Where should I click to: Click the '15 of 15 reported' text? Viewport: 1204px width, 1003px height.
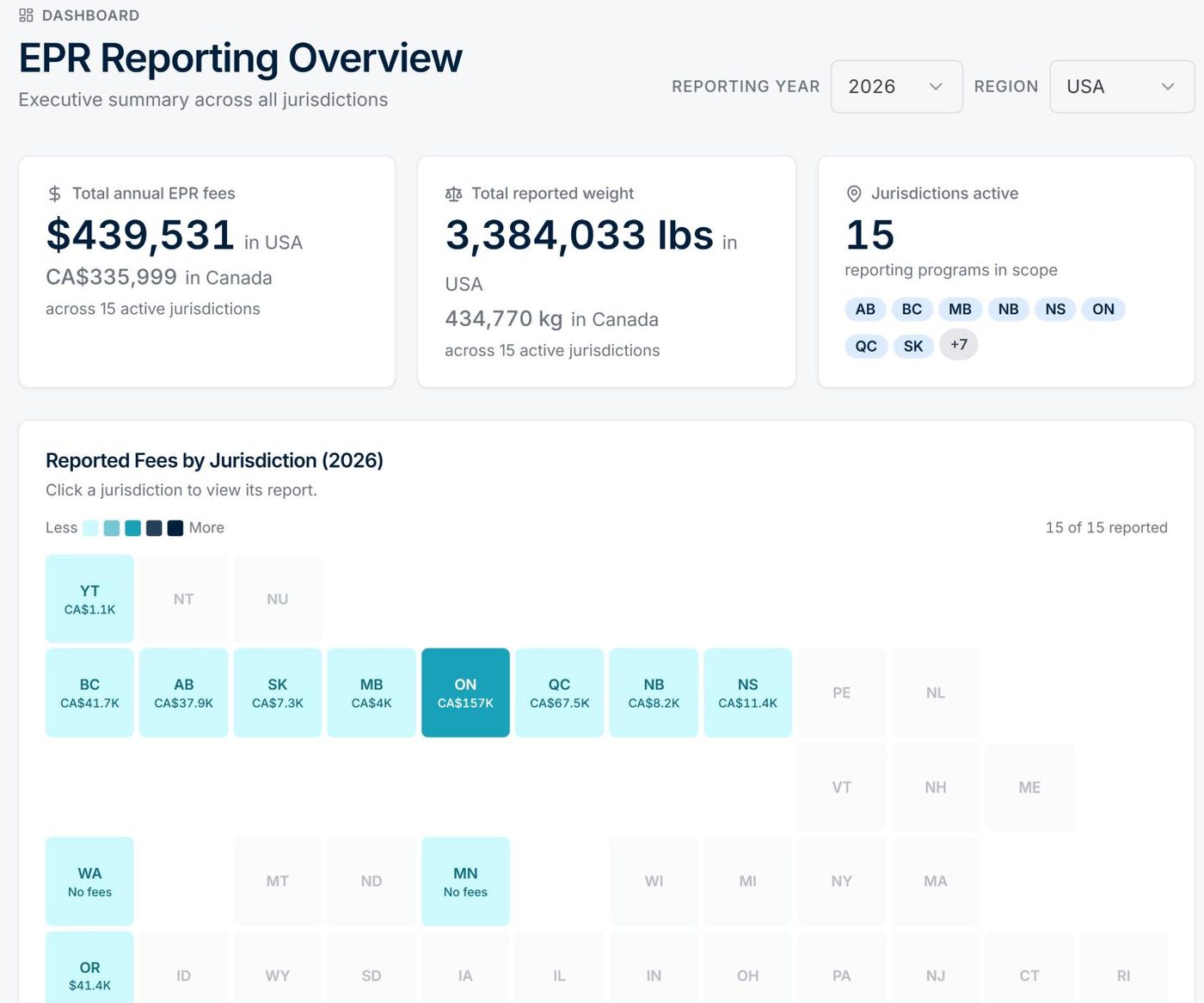pyautogui.click(x=1107, y=528)
